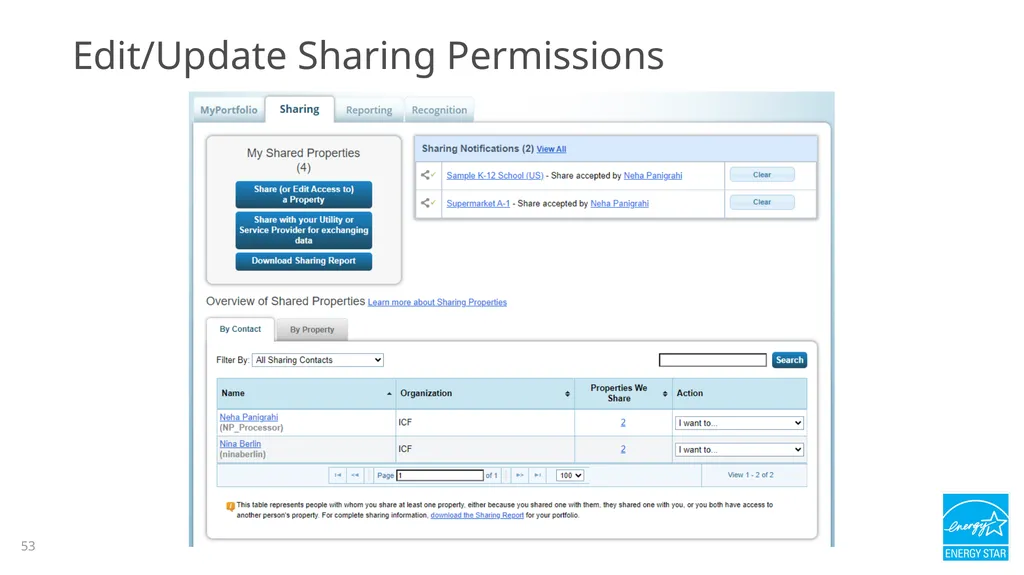Select the By Contact tab
Screen dimensions: 1024x575
[240, 329]
